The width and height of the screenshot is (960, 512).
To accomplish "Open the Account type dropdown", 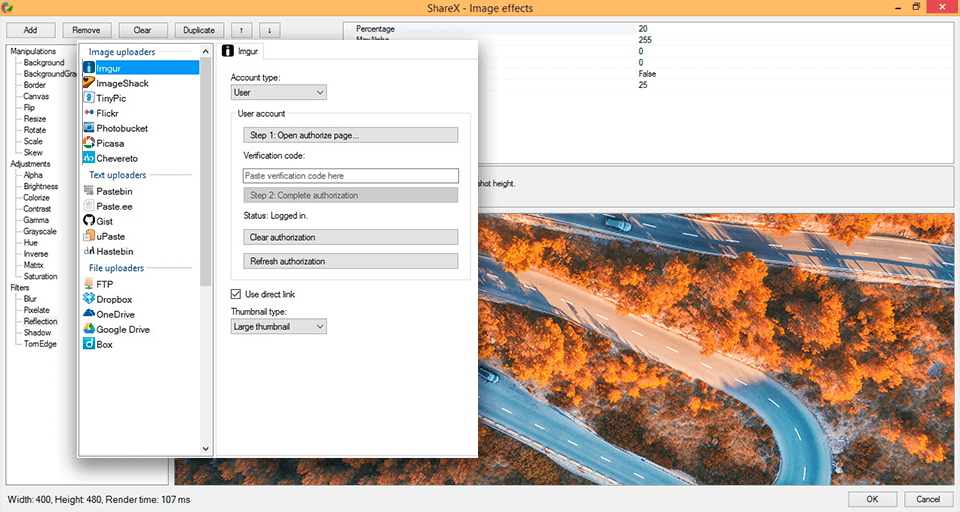I will tap(279, 92).
